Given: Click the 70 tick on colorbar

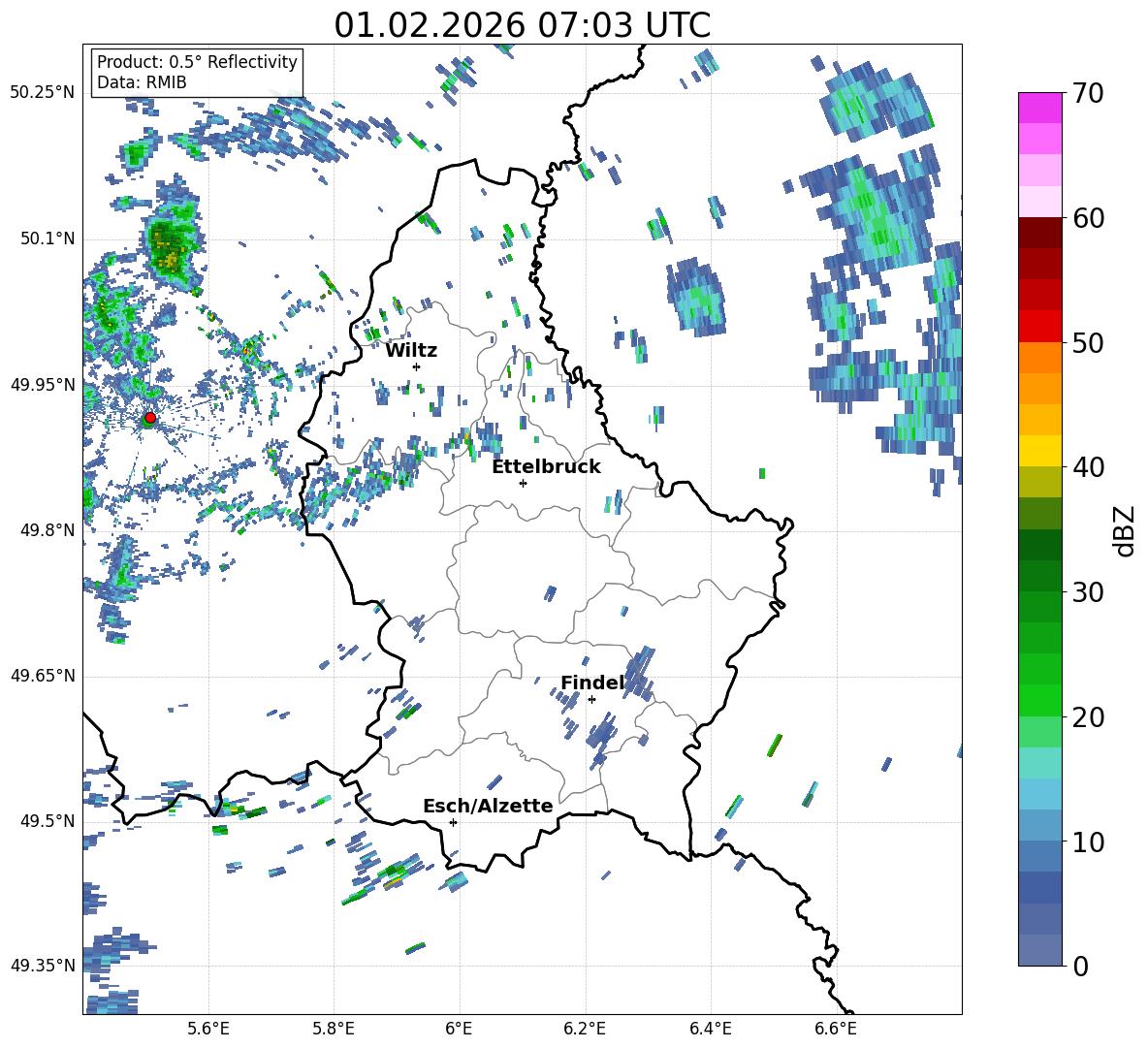Looking at the screenshot, I should coord(1088,94).
